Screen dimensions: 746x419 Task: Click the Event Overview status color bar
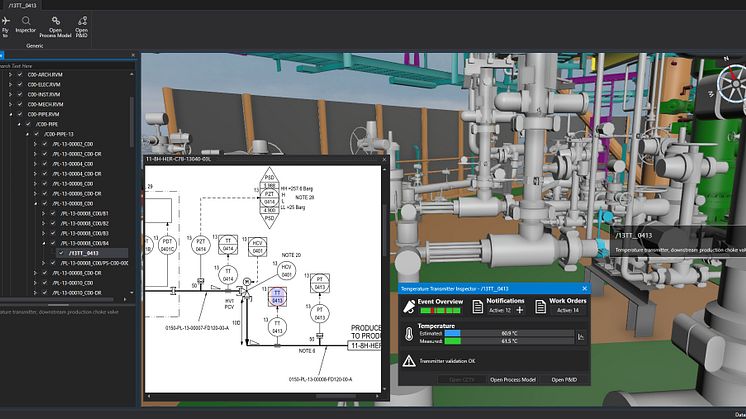point(440,311)
